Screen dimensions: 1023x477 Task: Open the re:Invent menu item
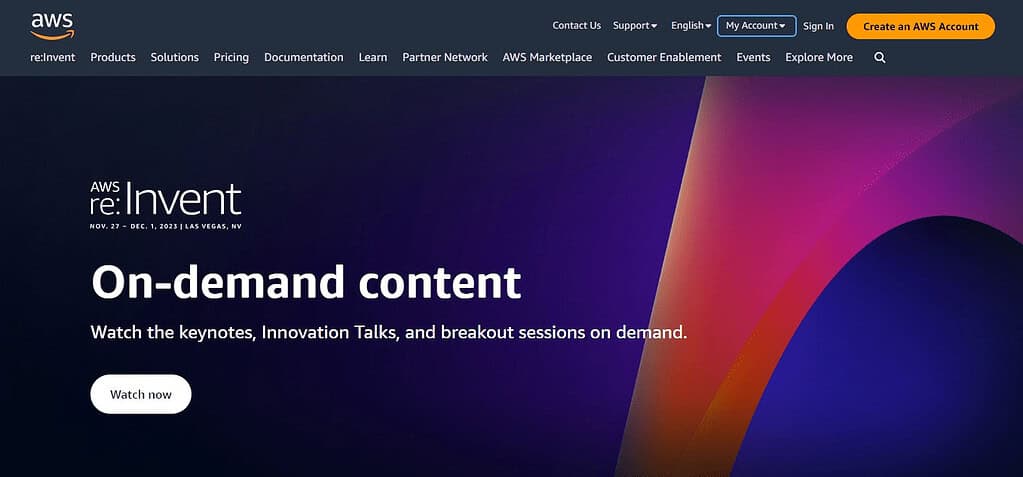pos(53,57)
